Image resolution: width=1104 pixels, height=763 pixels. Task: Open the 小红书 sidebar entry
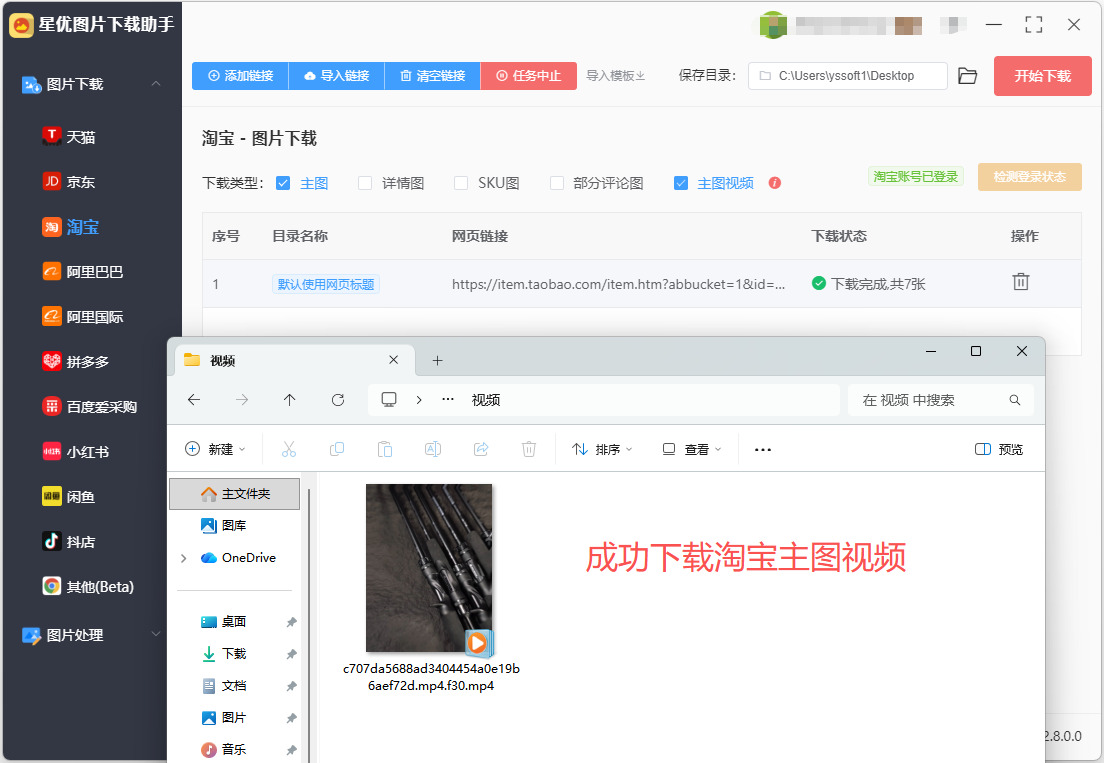[76, 452]
